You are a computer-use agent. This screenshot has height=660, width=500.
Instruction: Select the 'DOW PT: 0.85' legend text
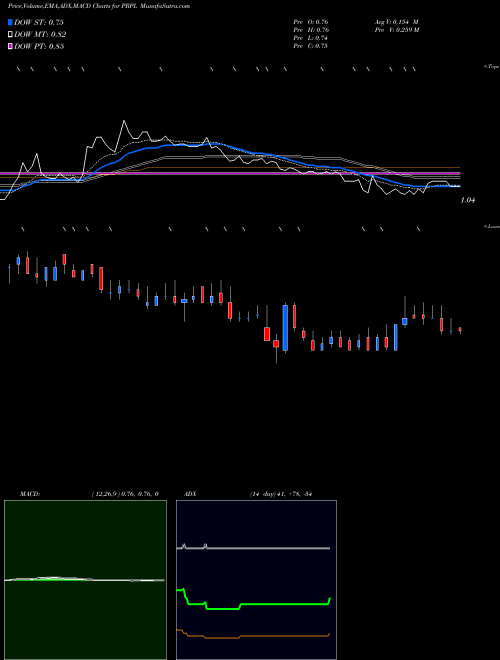coord(39,46)
